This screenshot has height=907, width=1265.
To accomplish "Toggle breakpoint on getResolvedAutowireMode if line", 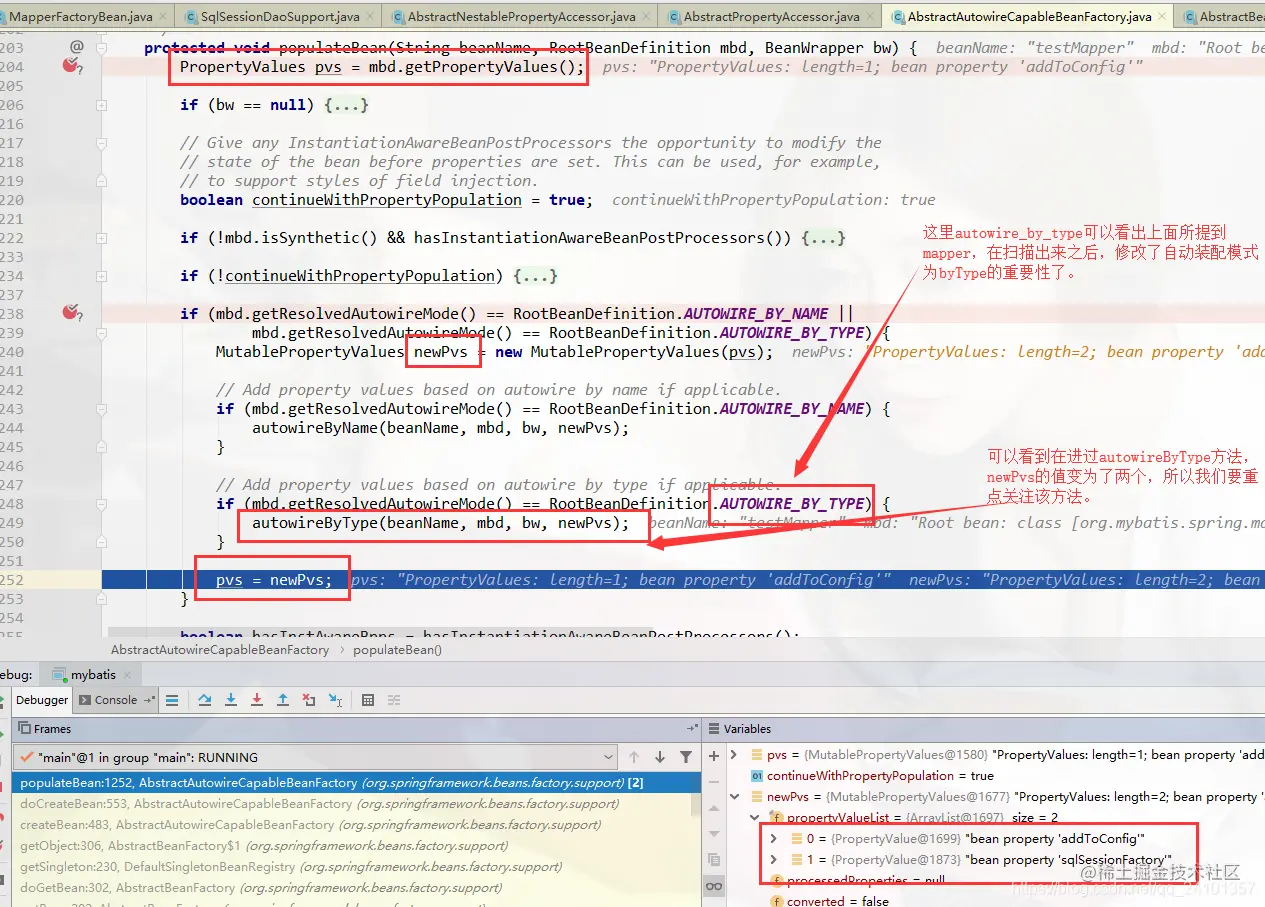I will (71, 313).
